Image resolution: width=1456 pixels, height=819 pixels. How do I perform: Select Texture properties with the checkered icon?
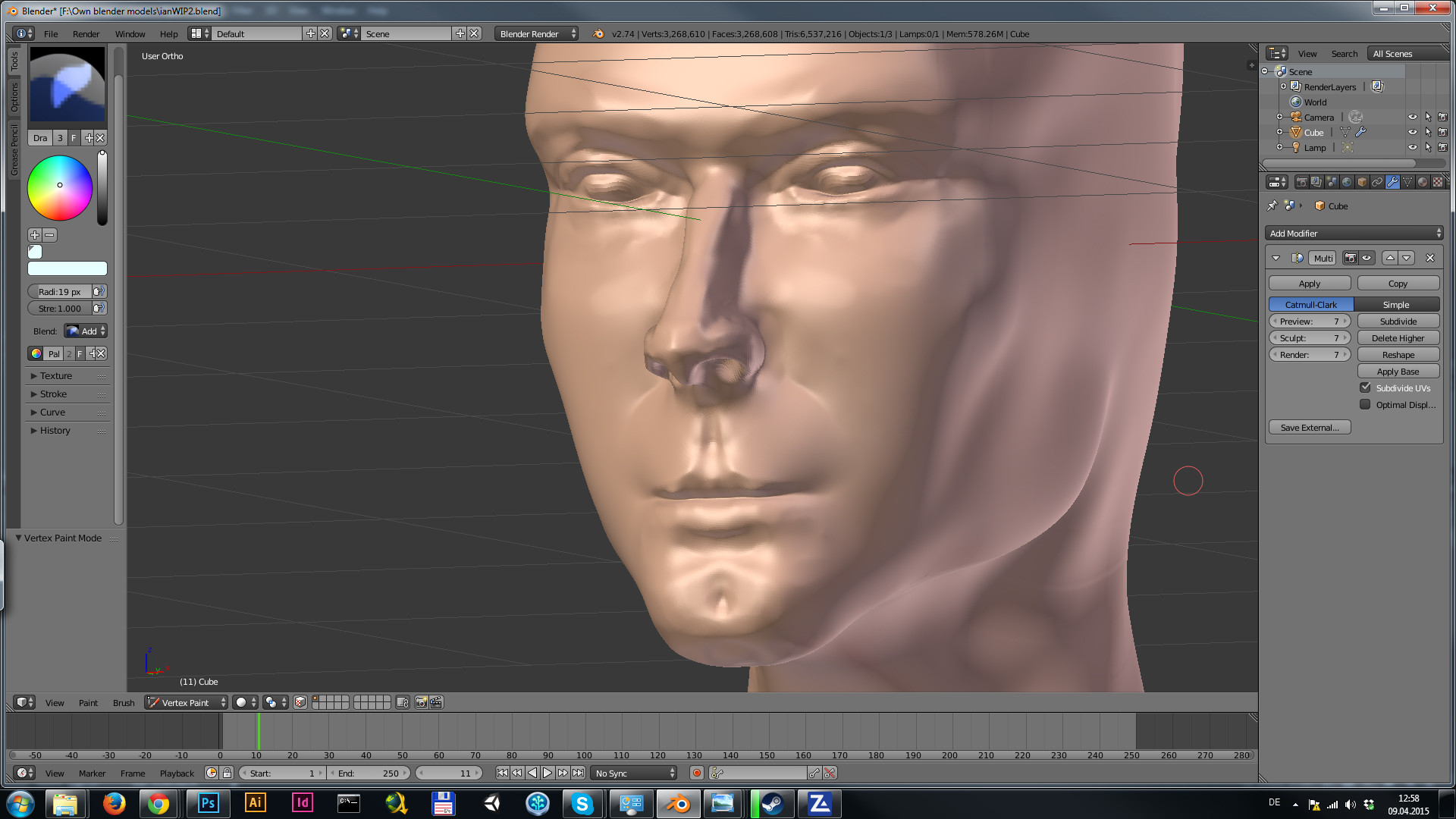click(1438, 182)
